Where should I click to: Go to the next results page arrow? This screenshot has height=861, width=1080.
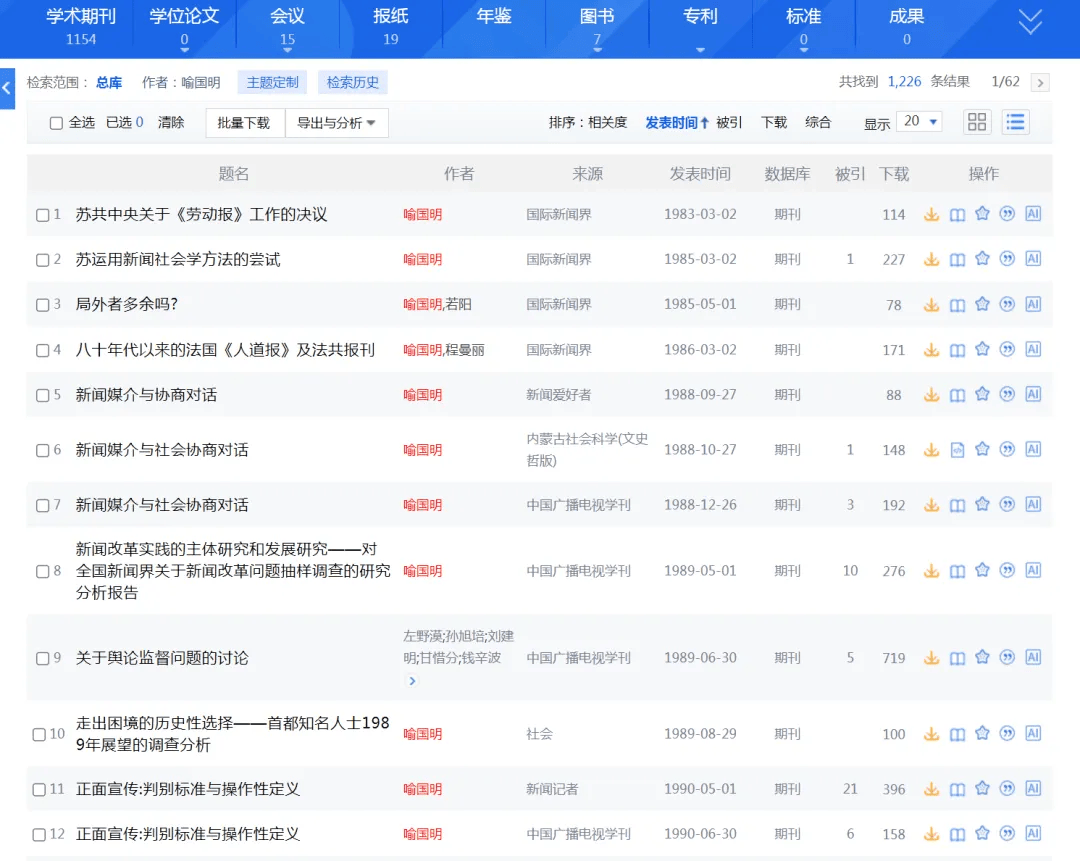tap(1040, 83)
